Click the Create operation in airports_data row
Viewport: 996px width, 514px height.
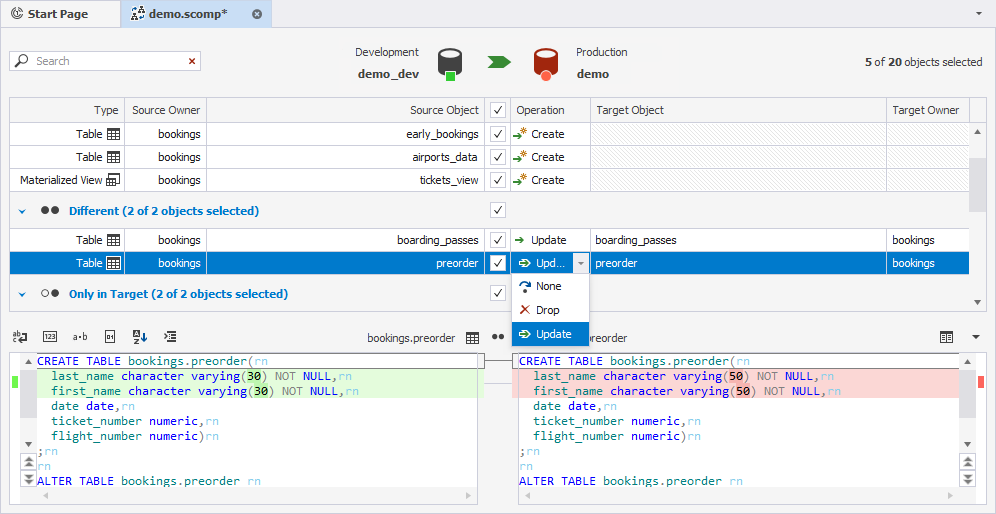point(551,157)
